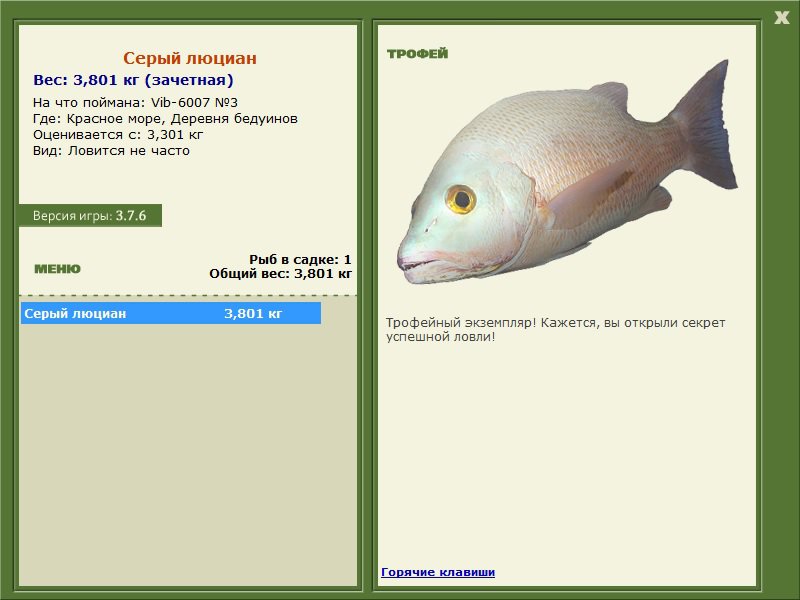Click the Оценивается с: 3,301 кг line

point(118,135)
